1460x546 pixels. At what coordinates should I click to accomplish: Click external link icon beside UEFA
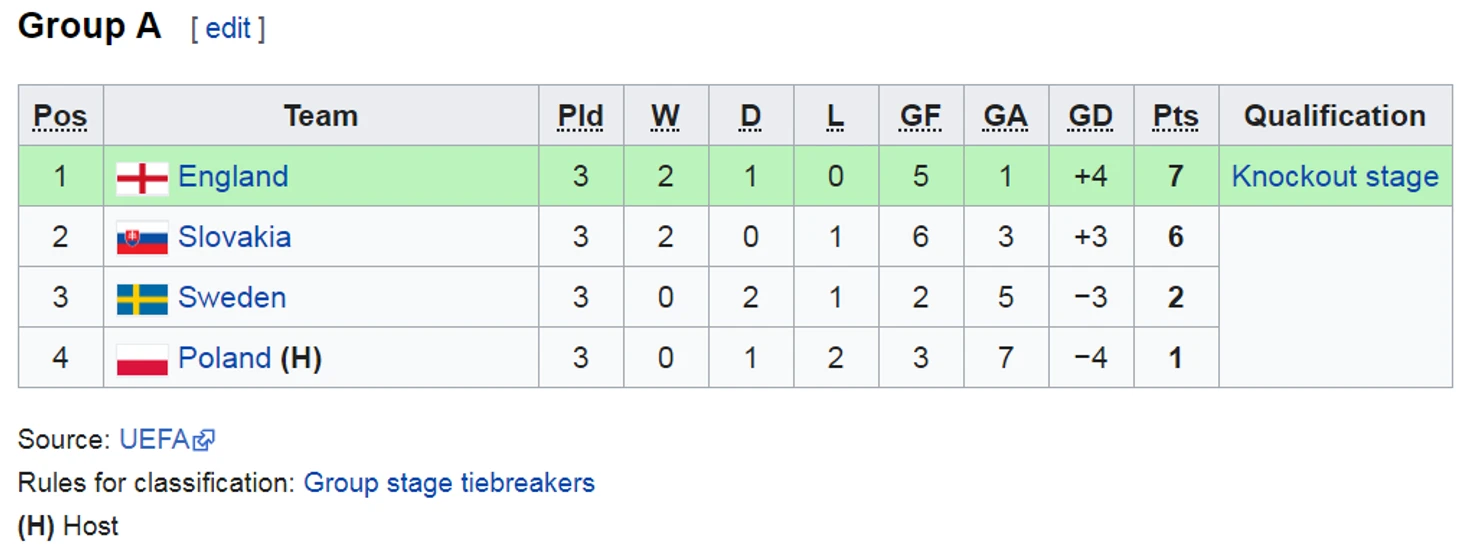(205, 440)
